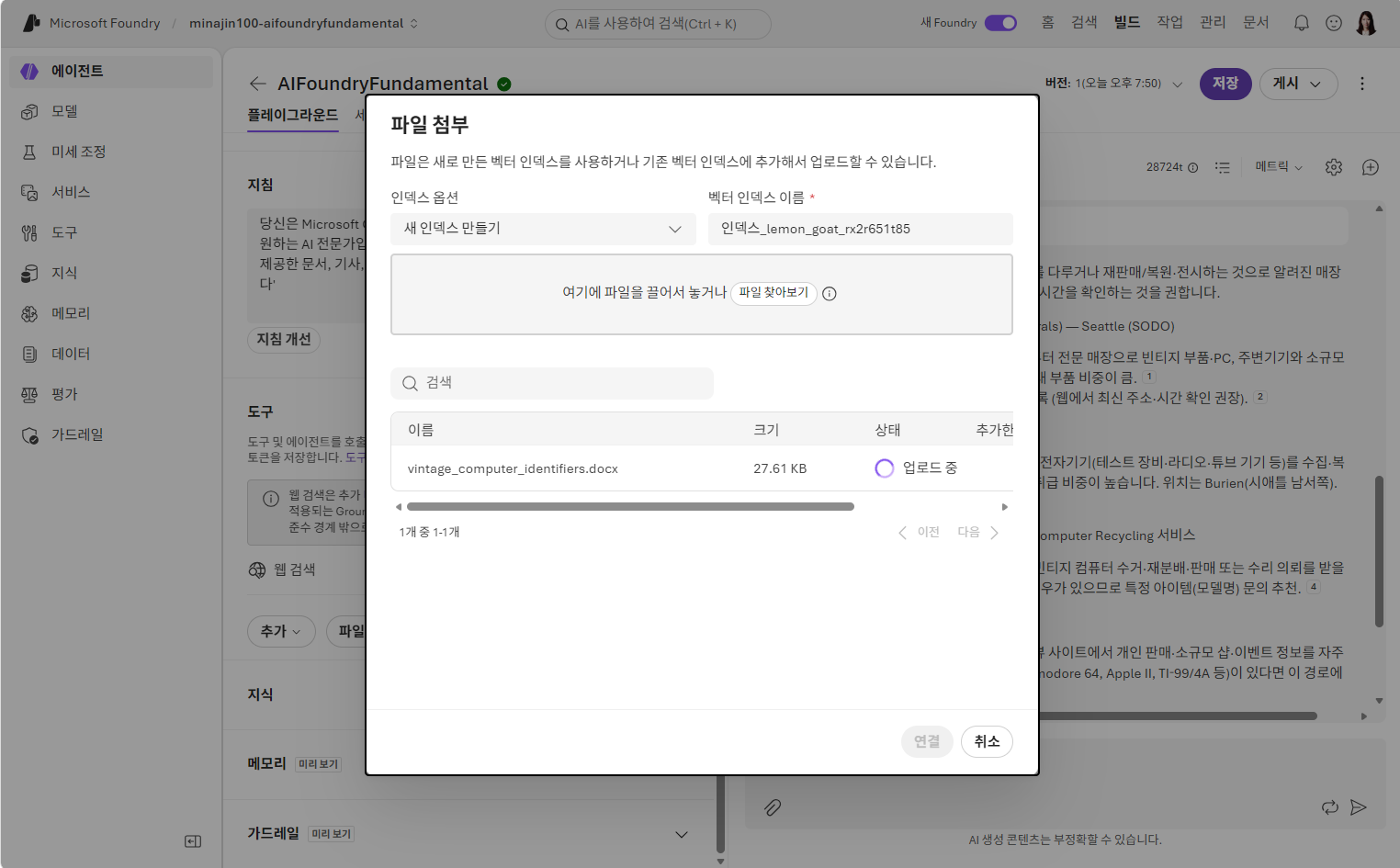Image resolution: width=1400 pixels, height=868 pixels.
Task: Click the 벡터 인덱스 이름 input field
Action: 860,229
